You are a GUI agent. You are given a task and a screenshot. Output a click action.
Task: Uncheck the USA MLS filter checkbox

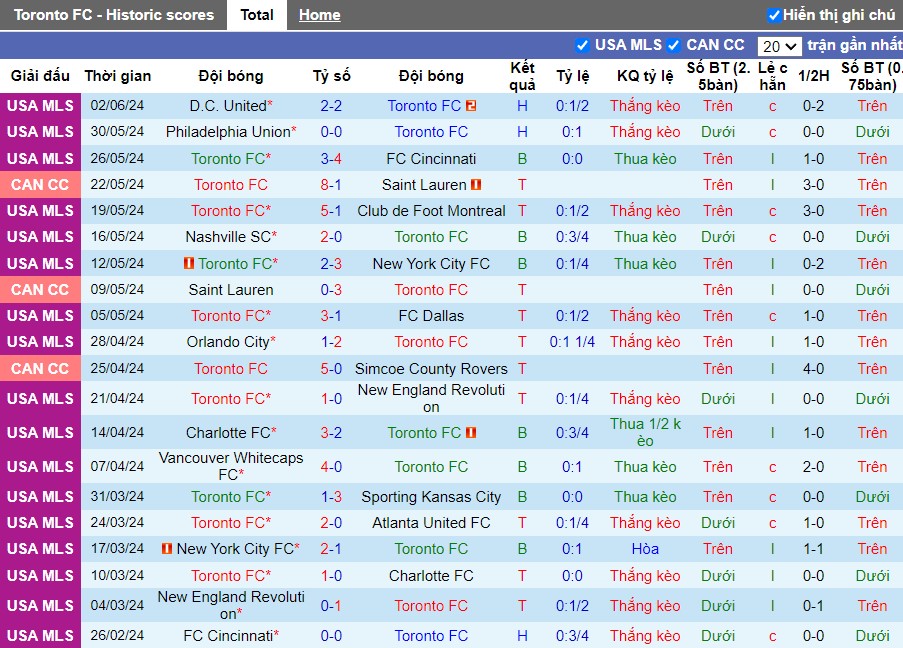click(582, 46)
